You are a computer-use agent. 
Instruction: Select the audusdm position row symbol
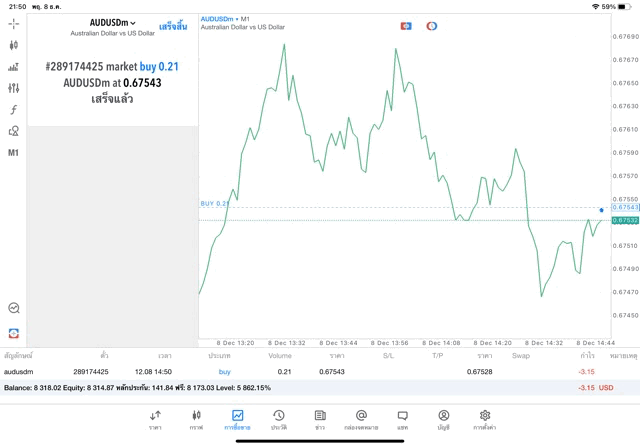[x=18, y=372]
